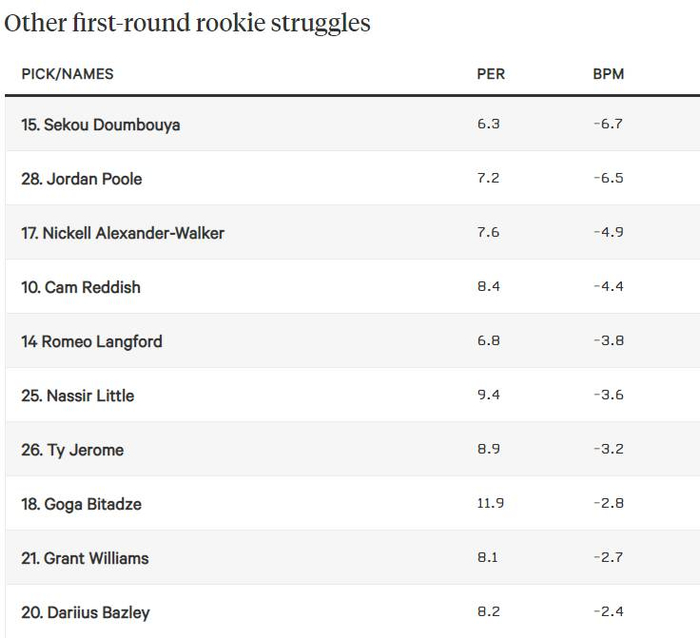
Task: Click the 9.4 PER cell
Action: tap(489, 395)
